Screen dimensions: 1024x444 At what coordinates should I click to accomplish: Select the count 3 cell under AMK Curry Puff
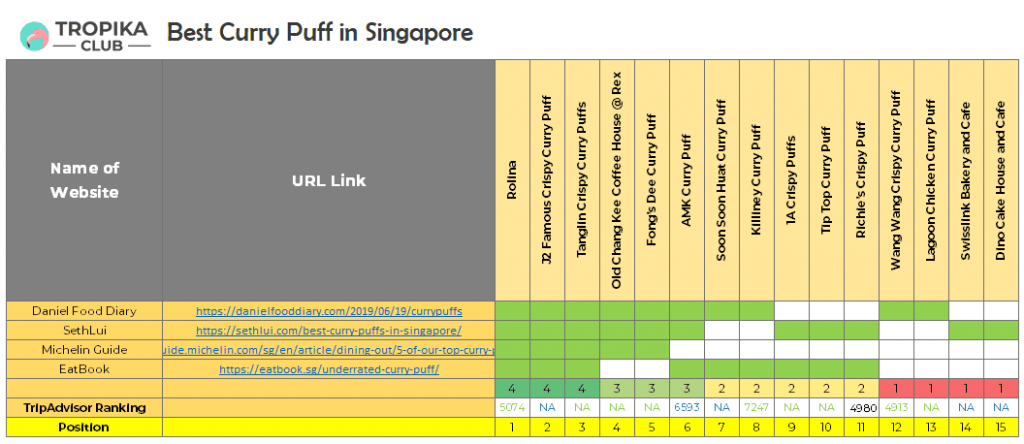[687, 388]
